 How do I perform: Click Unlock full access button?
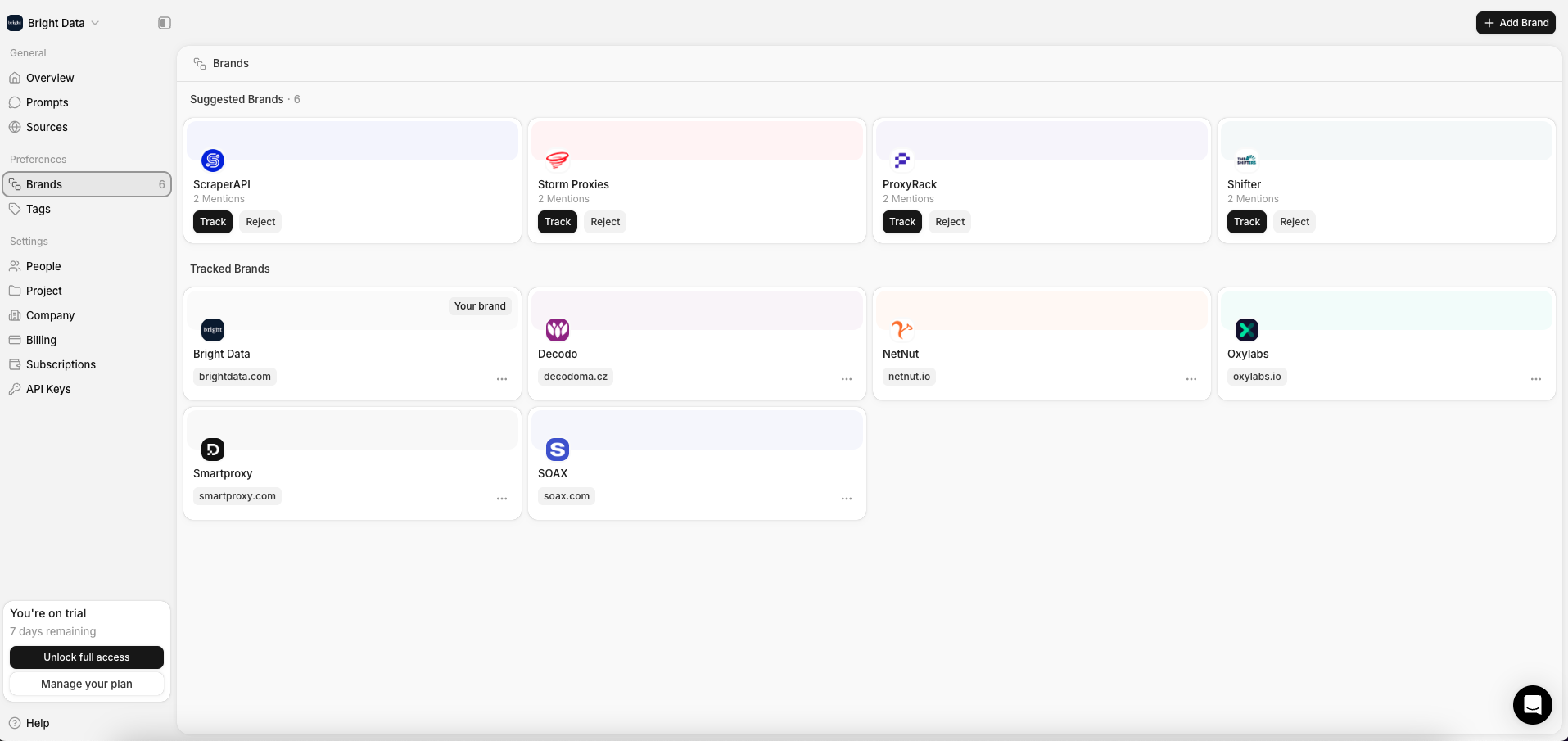coord(87,657)
